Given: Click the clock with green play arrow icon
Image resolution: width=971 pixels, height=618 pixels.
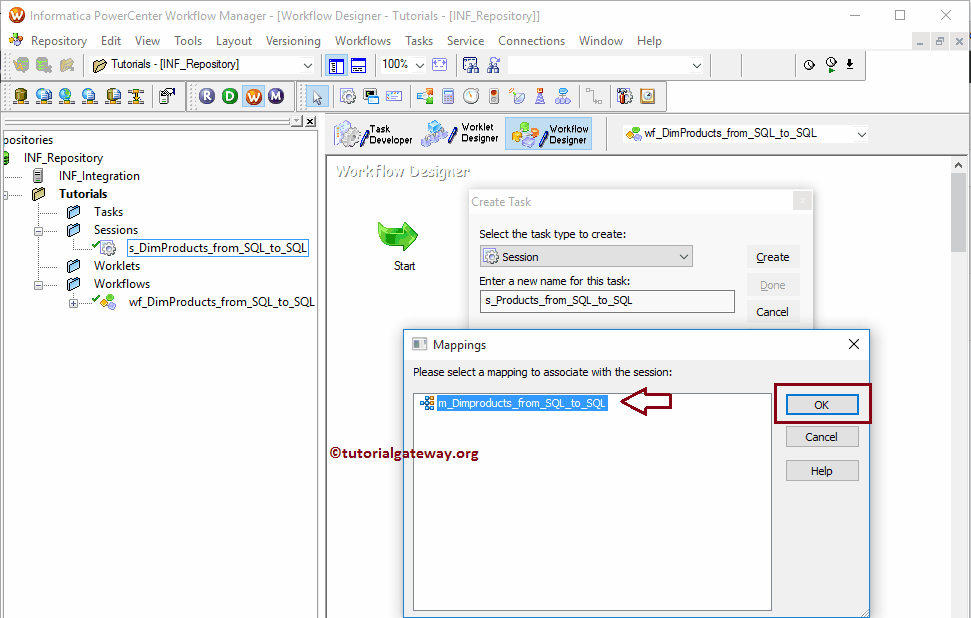Looking at the screenshot, I should [831, 64].
